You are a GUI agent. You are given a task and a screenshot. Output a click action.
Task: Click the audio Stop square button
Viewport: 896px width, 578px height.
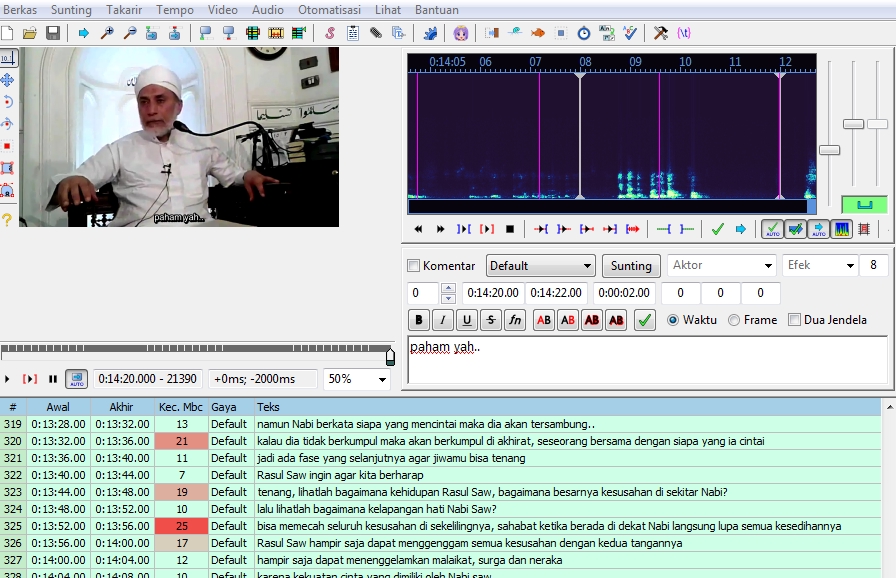510,229
